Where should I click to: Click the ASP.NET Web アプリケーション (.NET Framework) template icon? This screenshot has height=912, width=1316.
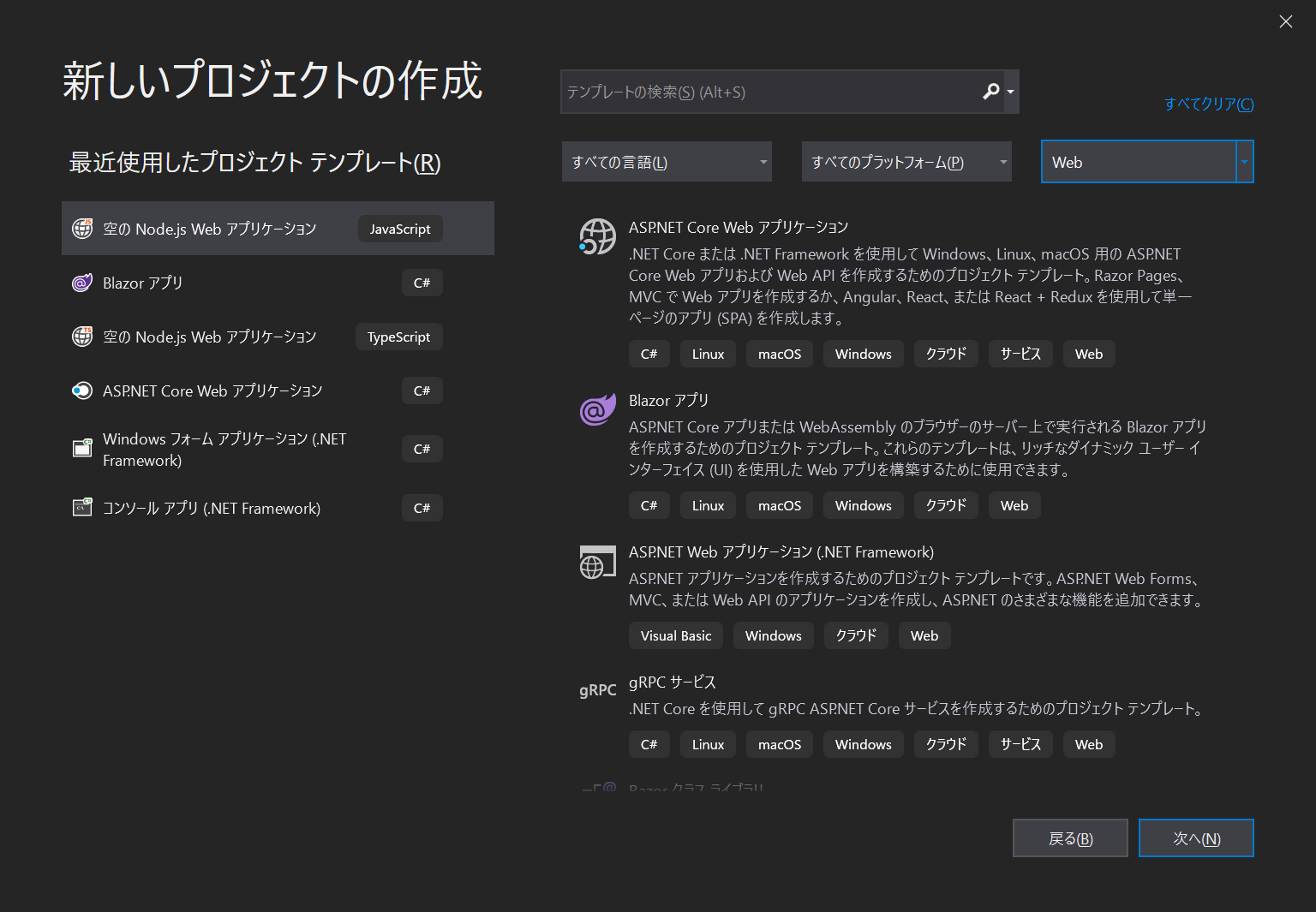[597, 562]
